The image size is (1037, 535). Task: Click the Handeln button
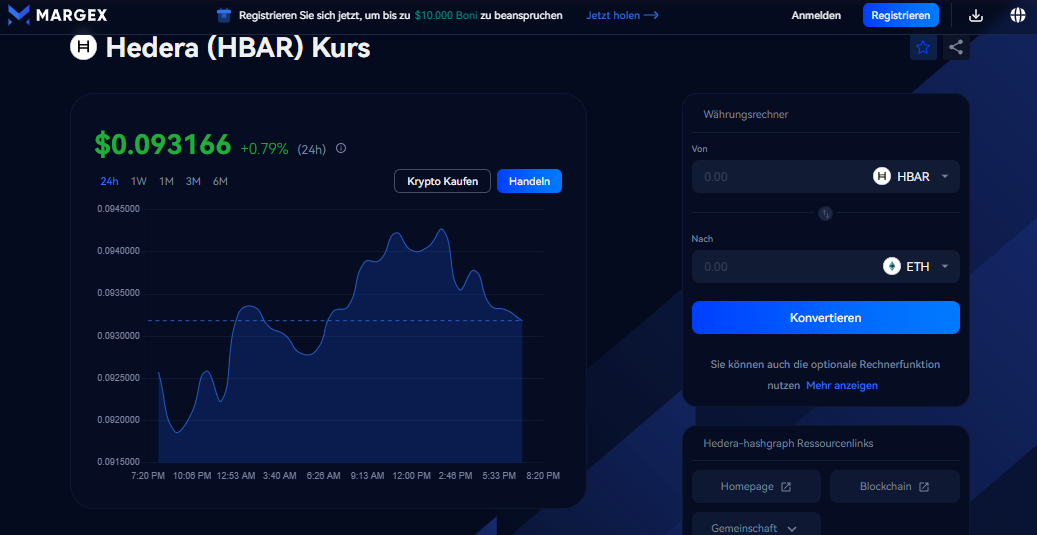[529, 181]
